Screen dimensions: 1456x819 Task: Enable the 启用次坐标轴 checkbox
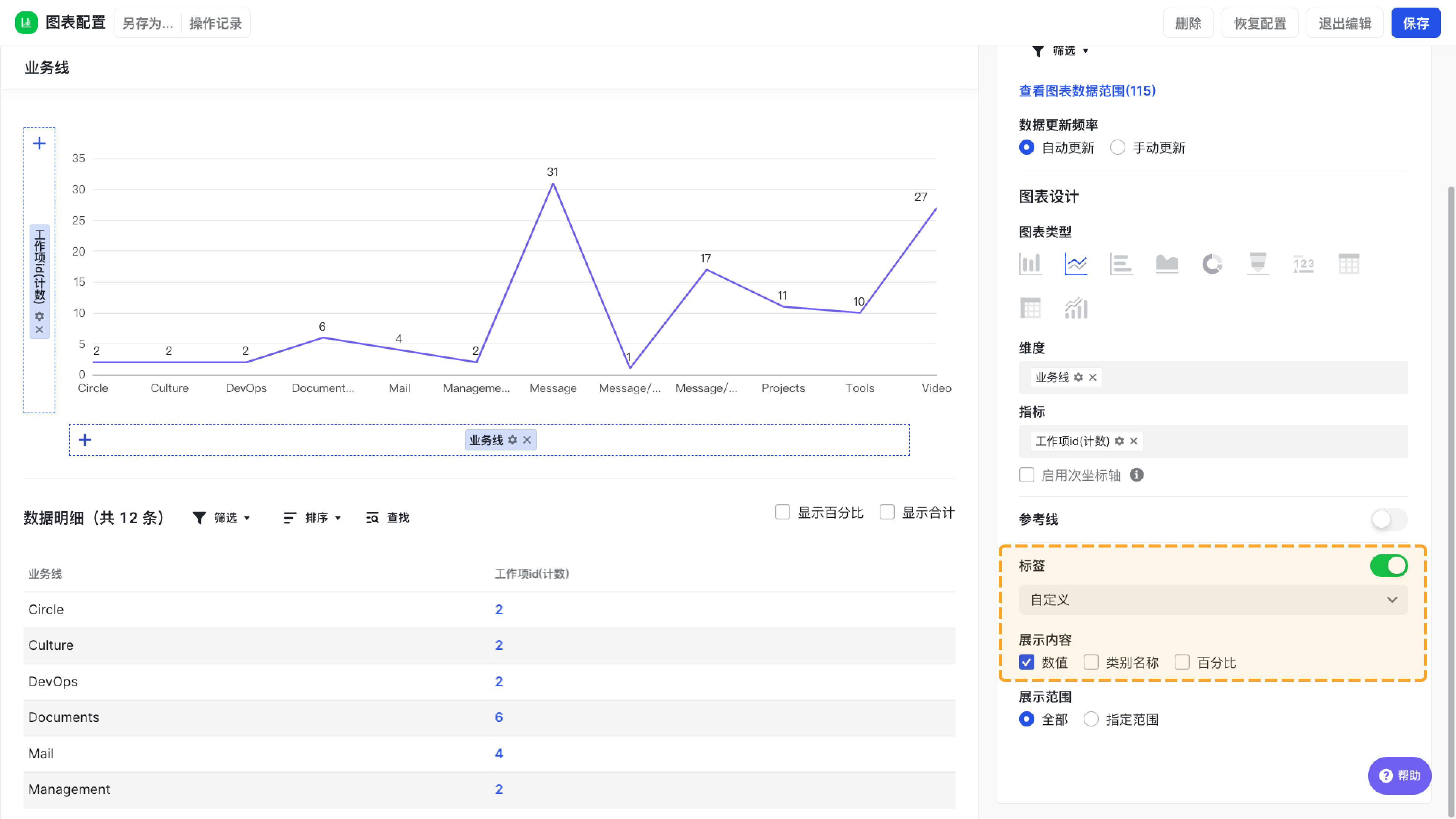(1026, 475)
